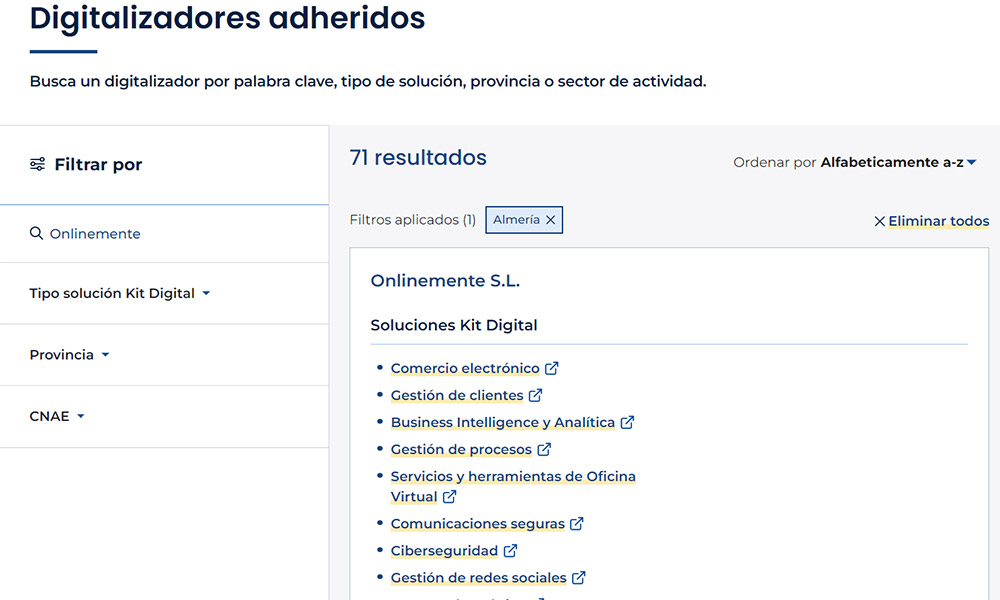Image resolution: width=1000 pixels, height=600 pixels.
Task: Open Servicios y herramientas de Oficina Virtual link
Action: (513, 487)
